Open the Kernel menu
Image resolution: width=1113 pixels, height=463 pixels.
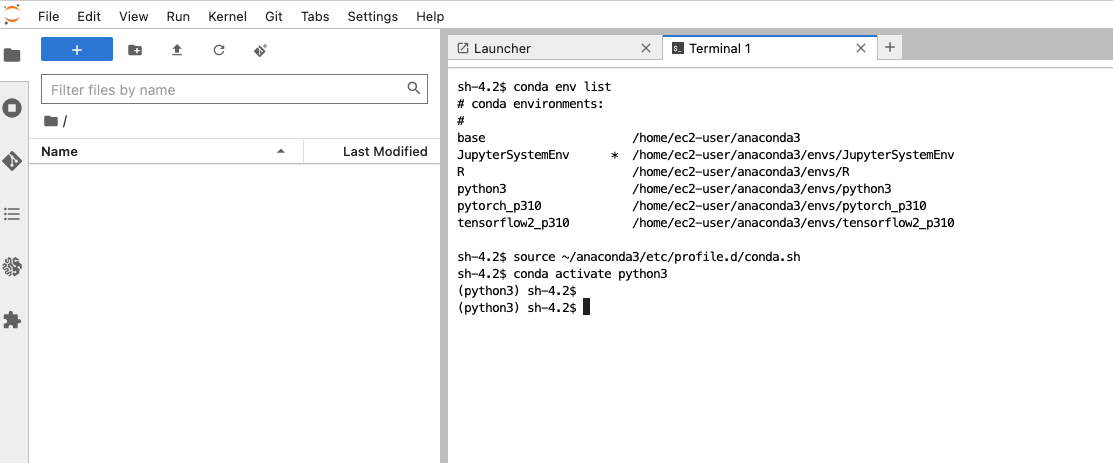[x=228, y=16]
